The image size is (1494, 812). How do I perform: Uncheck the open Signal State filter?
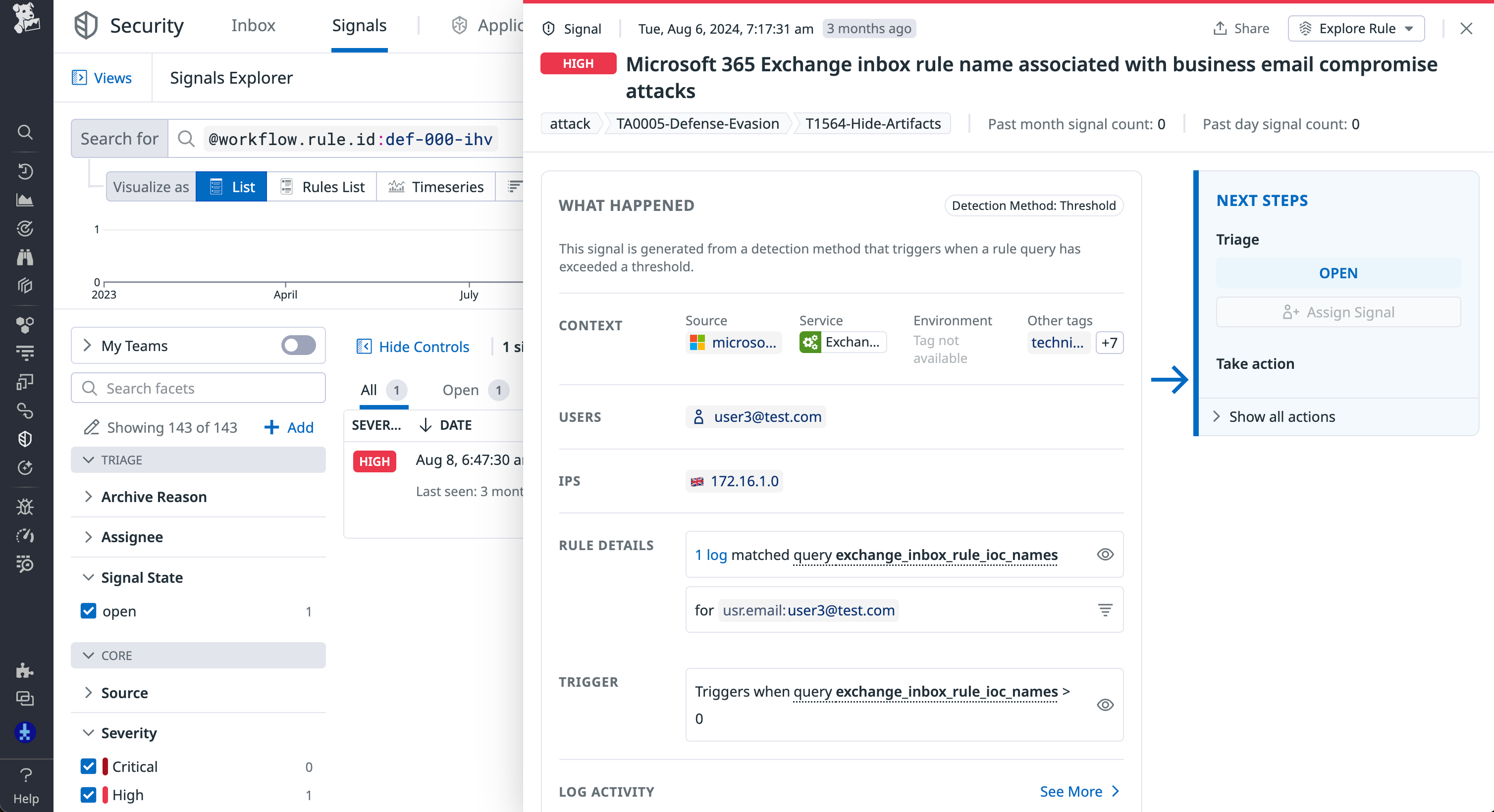pos(88,611)
